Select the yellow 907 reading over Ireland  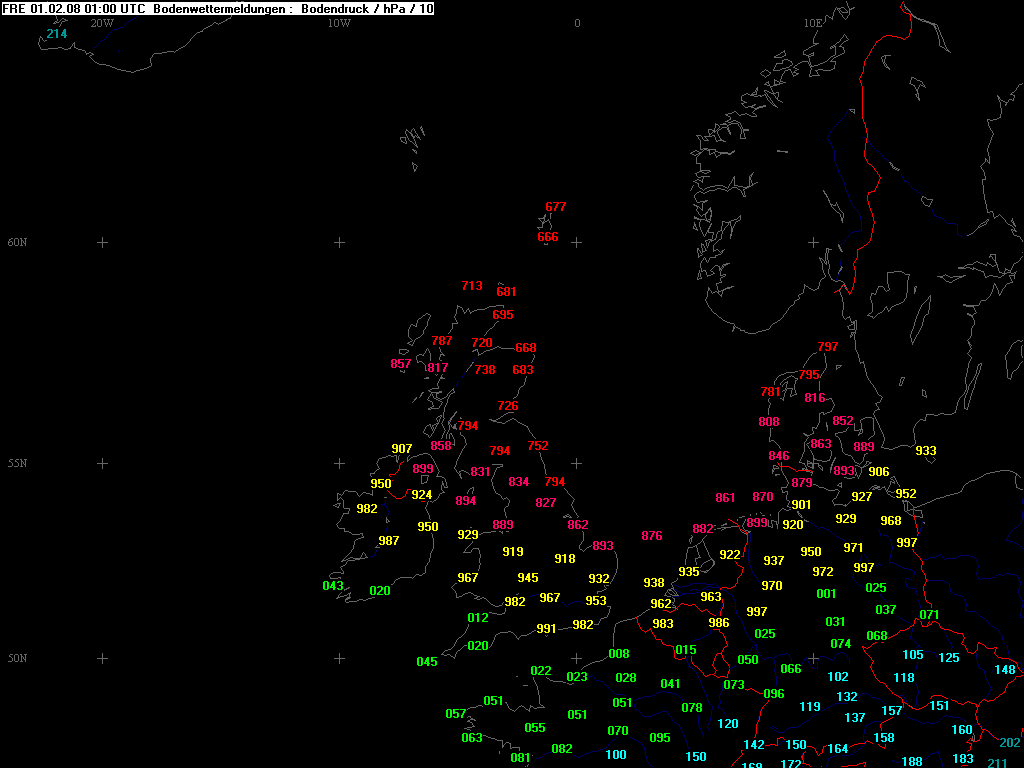402,449
